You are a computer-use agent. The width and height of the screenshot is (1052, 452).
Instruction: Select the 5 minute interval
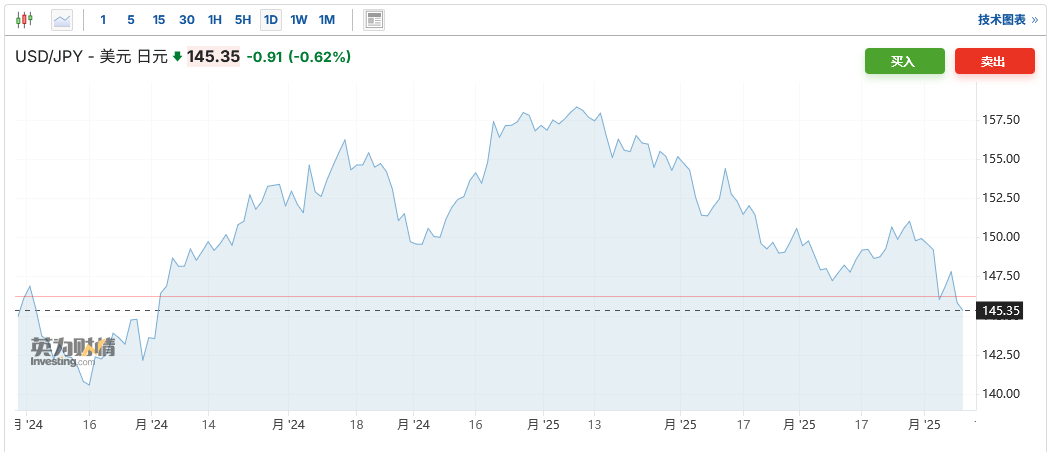(131, 19)
